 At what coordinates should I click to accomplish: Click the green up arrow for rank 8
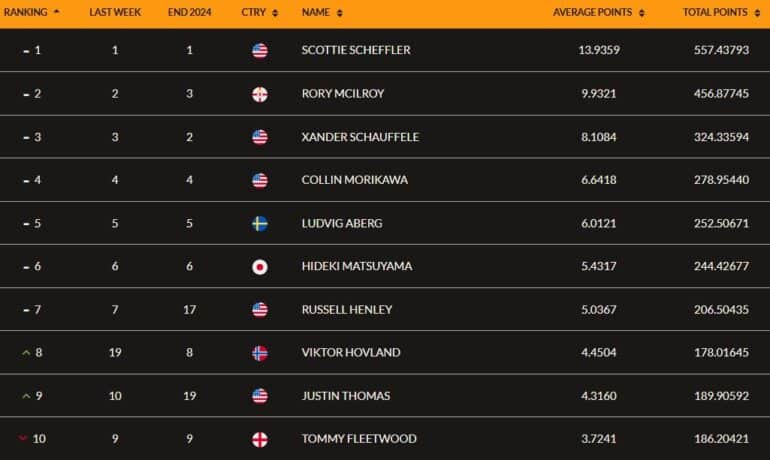[x=26, y=352]
